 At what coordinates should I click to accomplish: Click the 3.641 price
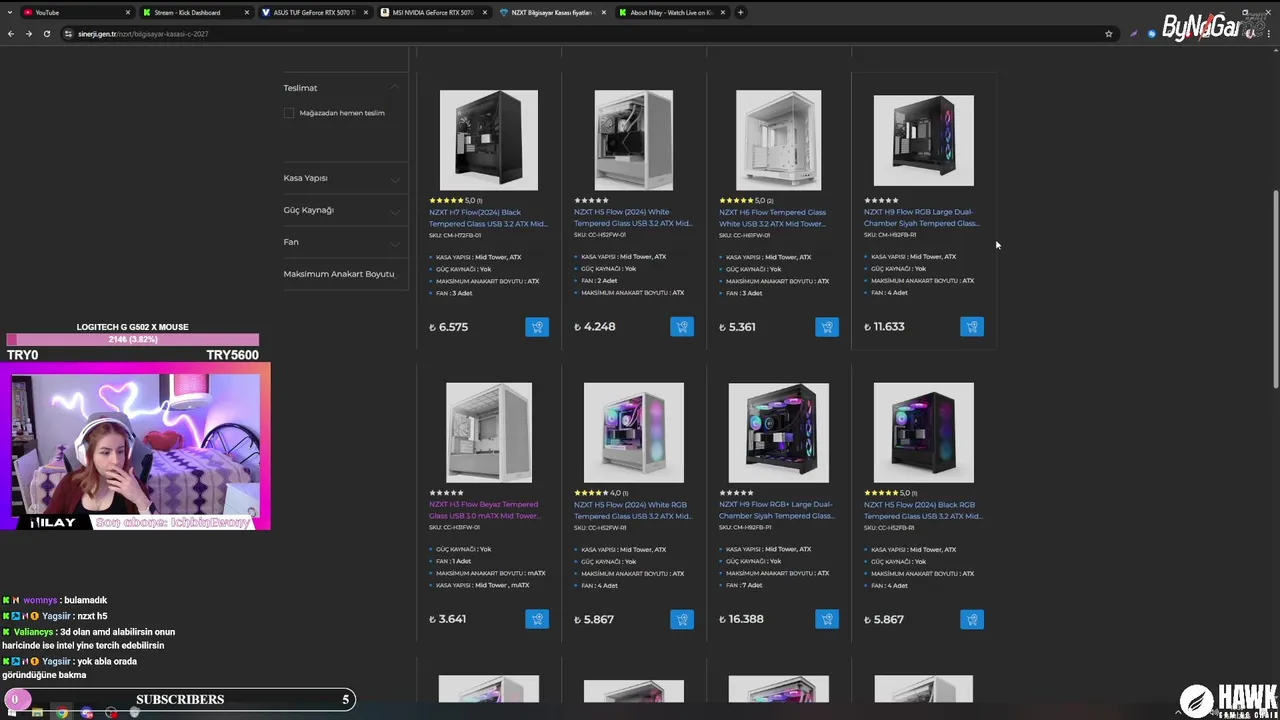(448, 619)
